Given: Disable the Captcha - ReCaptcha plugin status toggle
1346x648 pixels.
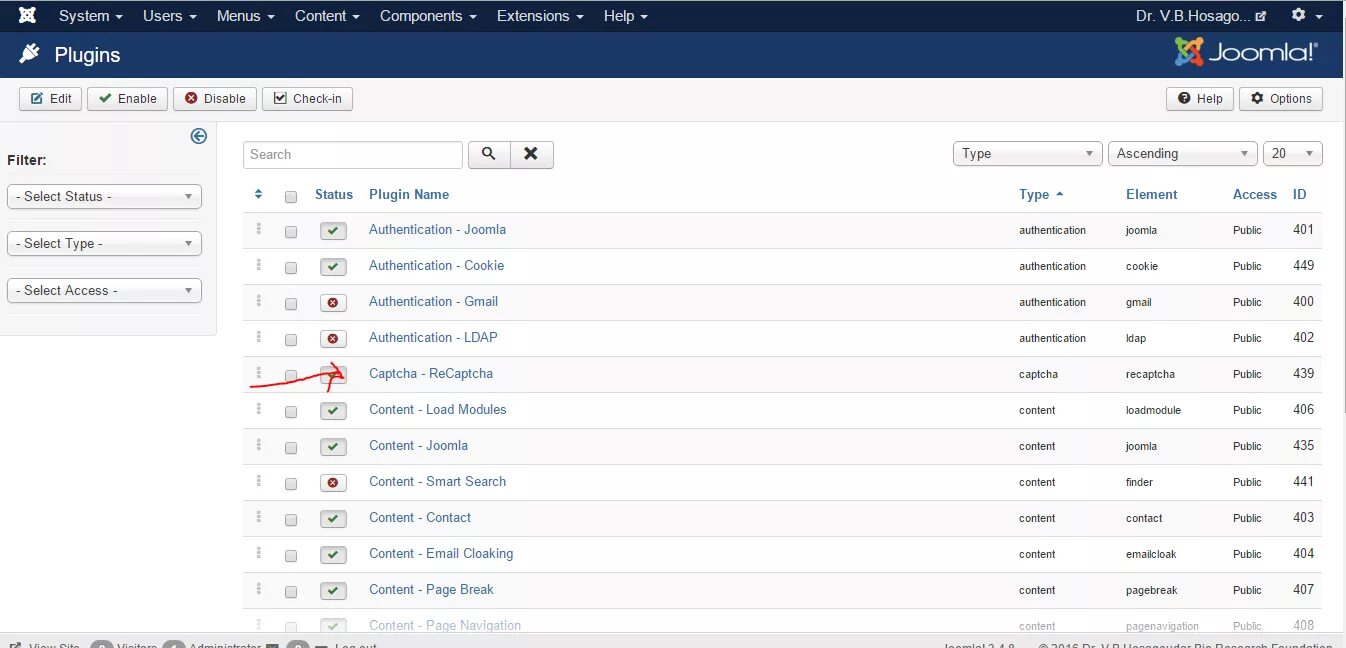Looking at the screenshot, I should pos(333,374).
